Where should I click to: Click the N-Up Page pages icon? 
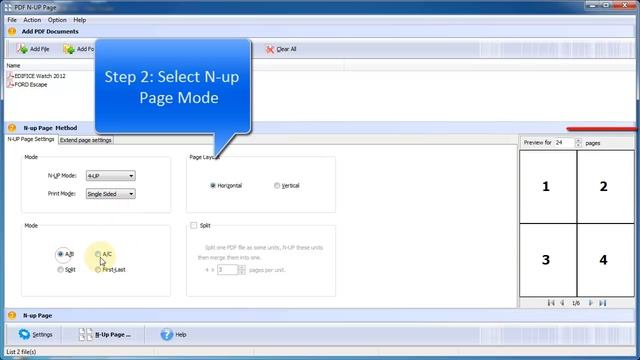click(x=86, y=334)
